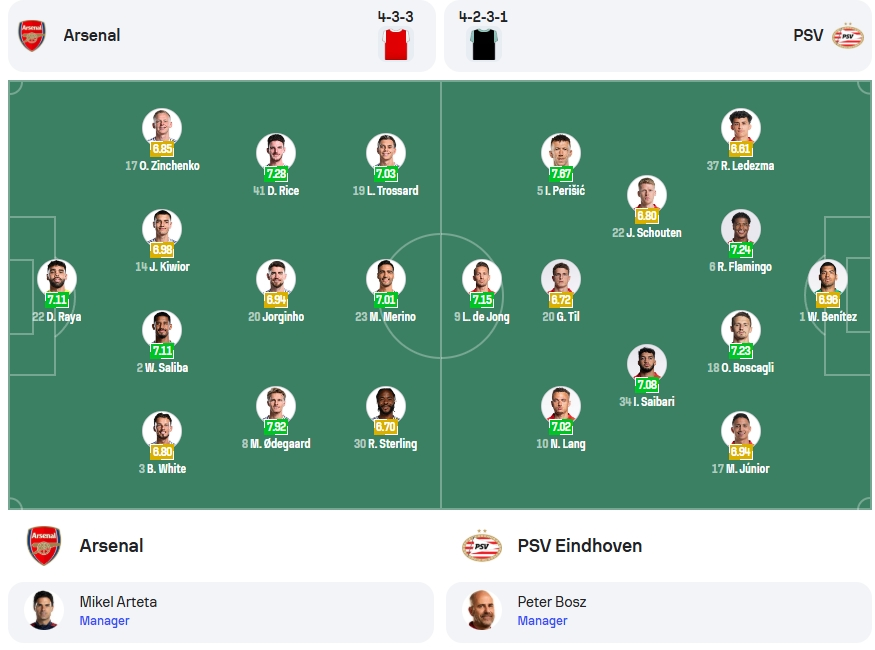
Task: Select N. Lang's player avatar
Action: [561, 405]
